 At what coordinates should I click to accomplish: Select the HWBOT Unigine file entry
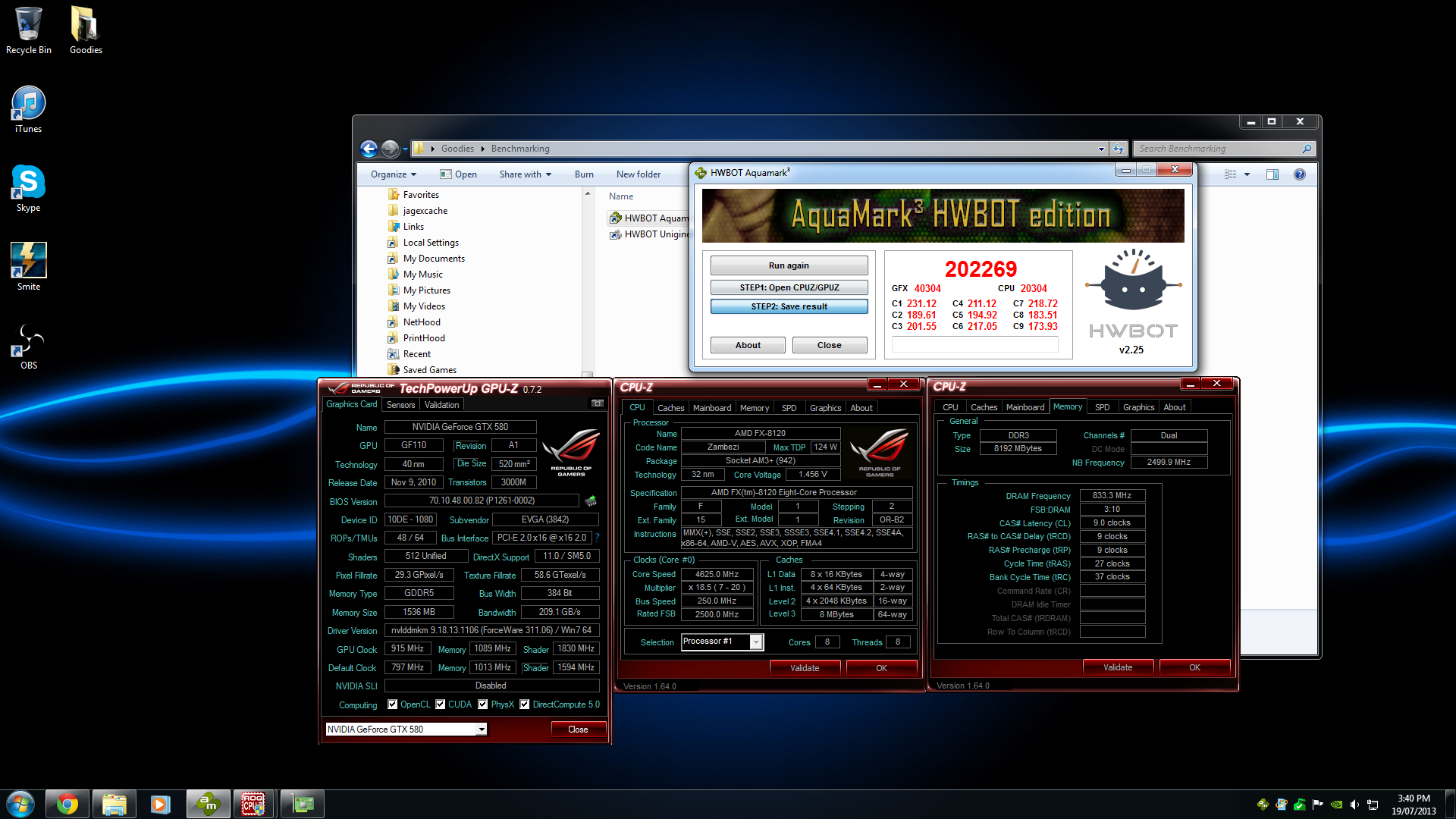pos(650,234)
